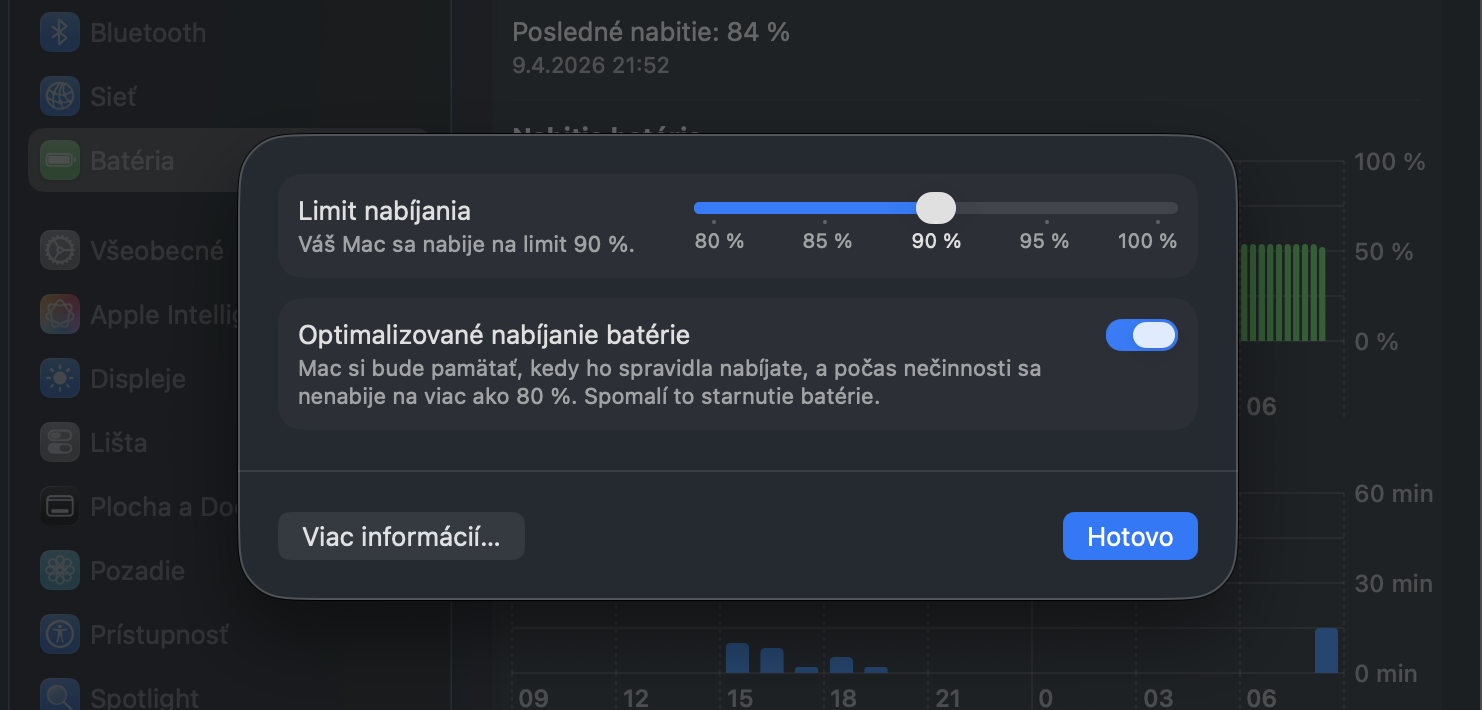Screen dimensions: 1482x710
Task: Click the Lišta icon in sidebar
Action: click(x=60, y=443)
